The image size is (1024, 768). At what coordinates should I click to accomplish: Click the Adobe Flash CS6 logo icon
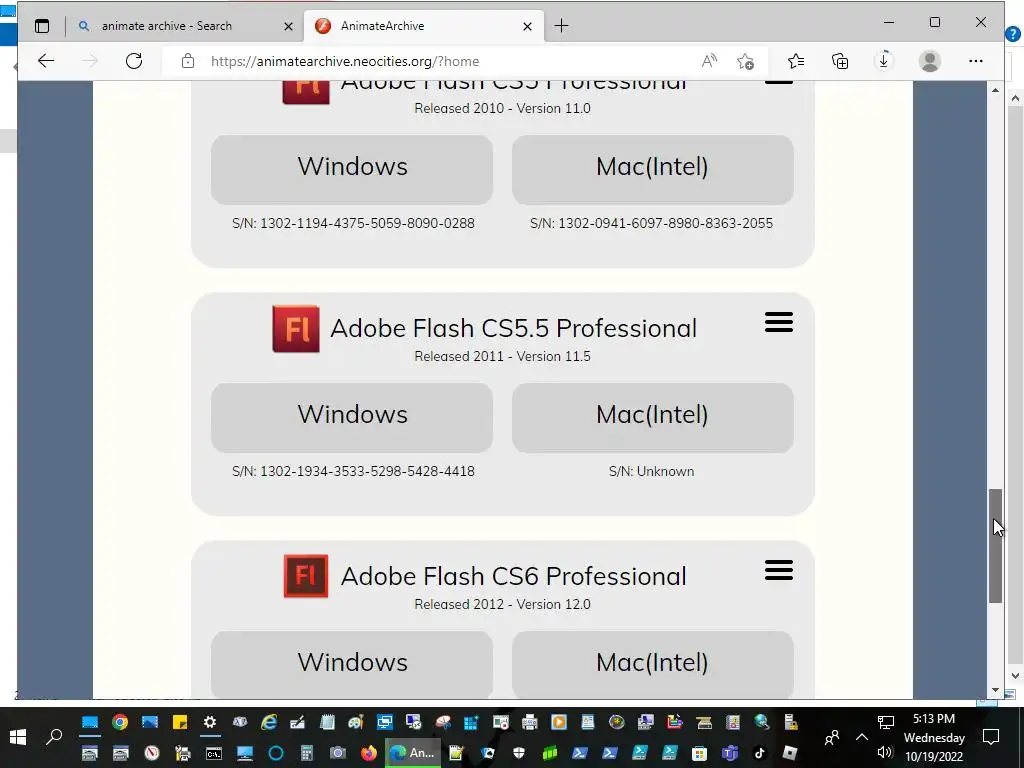[306, 576]
